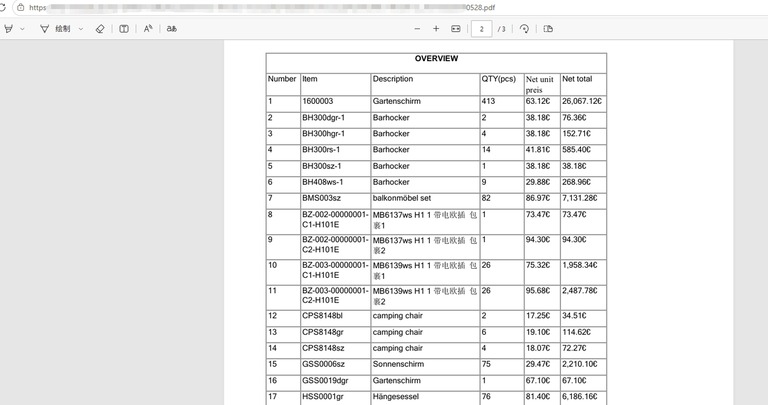Viewport: 768px width, 405px height.
Task: Click net total 114.62€
Action: pyautogui.click(x=576, y=332)
